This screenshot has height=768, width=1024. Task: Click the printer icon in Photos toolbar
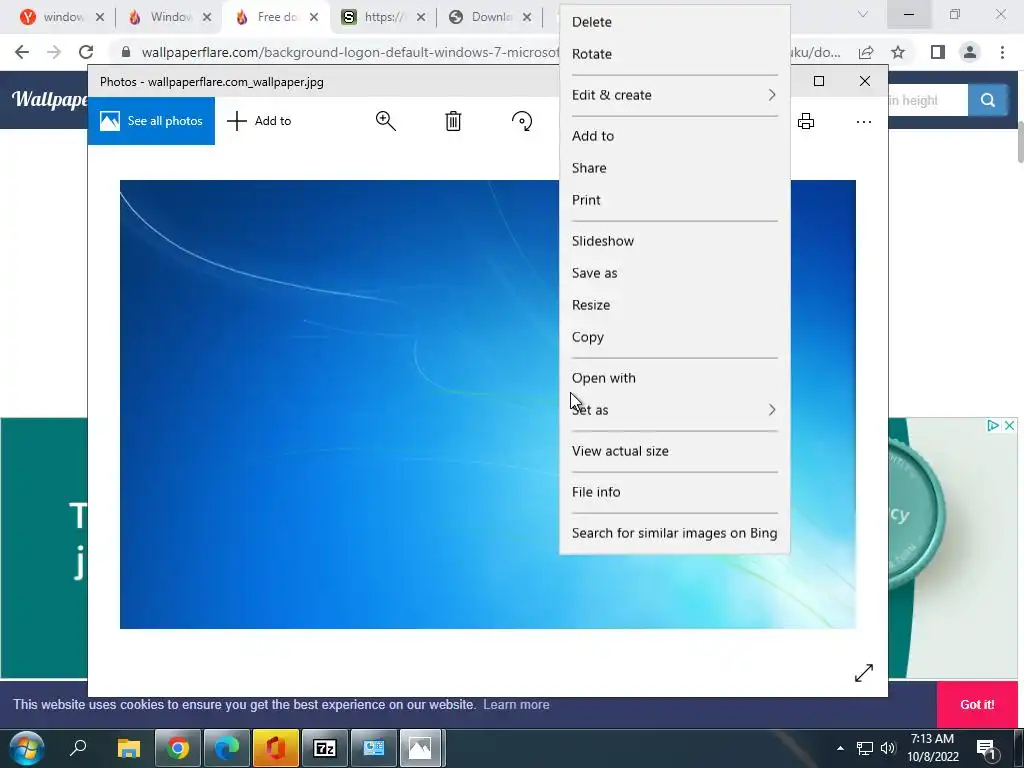(x=806, y=121)
